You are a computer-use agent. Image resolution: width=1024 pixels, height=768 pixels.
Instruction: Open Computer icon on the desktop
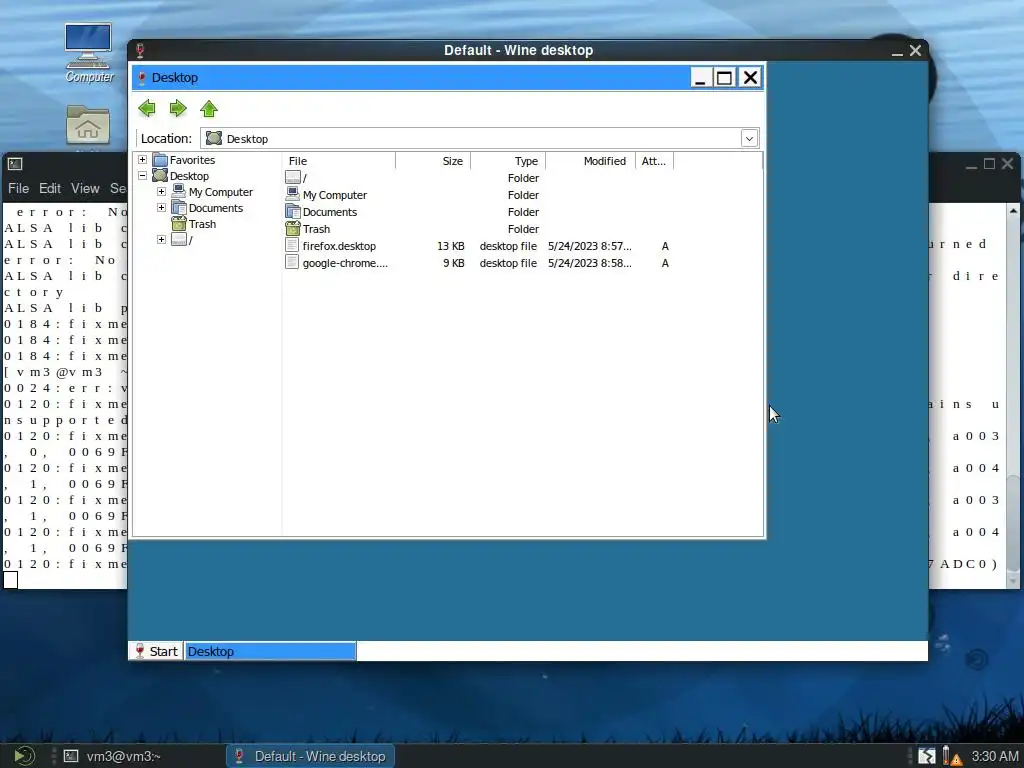coord(89,53)
